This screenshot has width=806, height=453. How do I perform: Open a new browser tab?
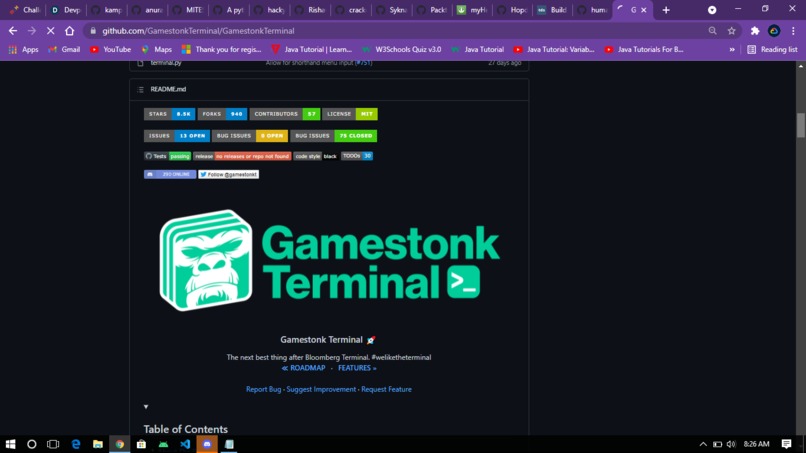click(x=666, y=10)
